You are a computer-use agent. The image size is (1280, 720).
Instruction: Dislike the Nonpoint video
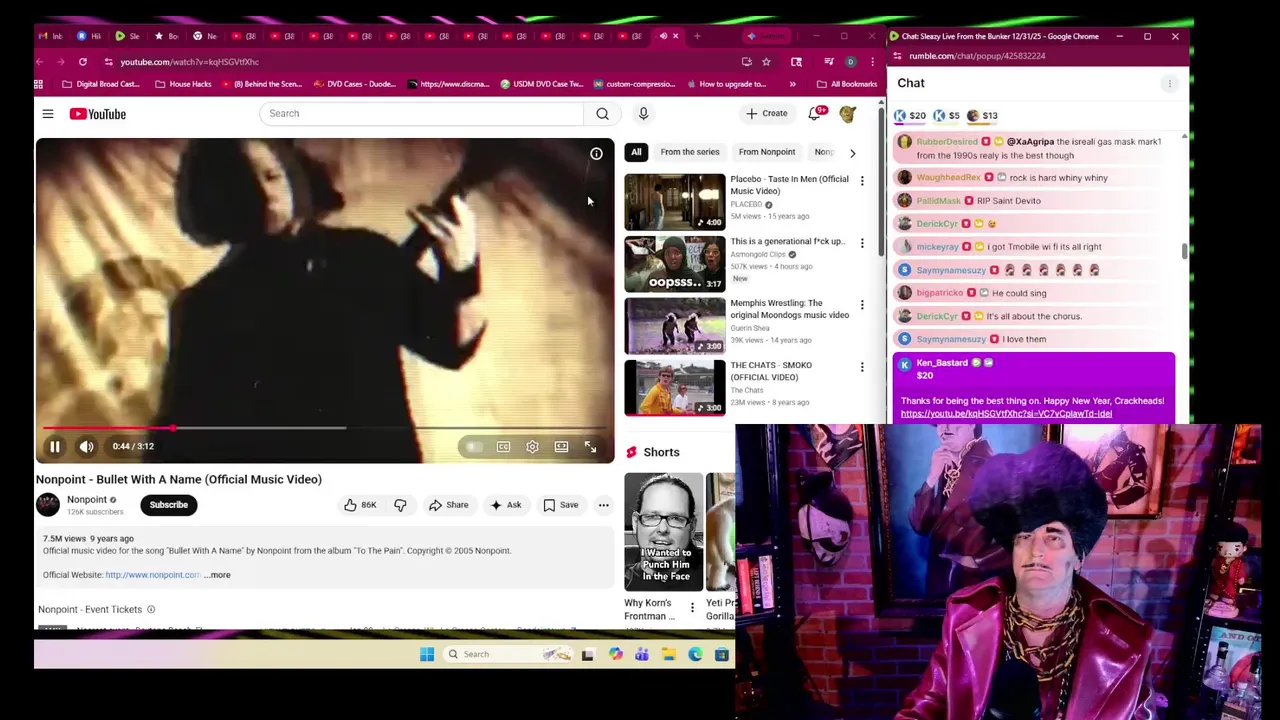(400, 505)
